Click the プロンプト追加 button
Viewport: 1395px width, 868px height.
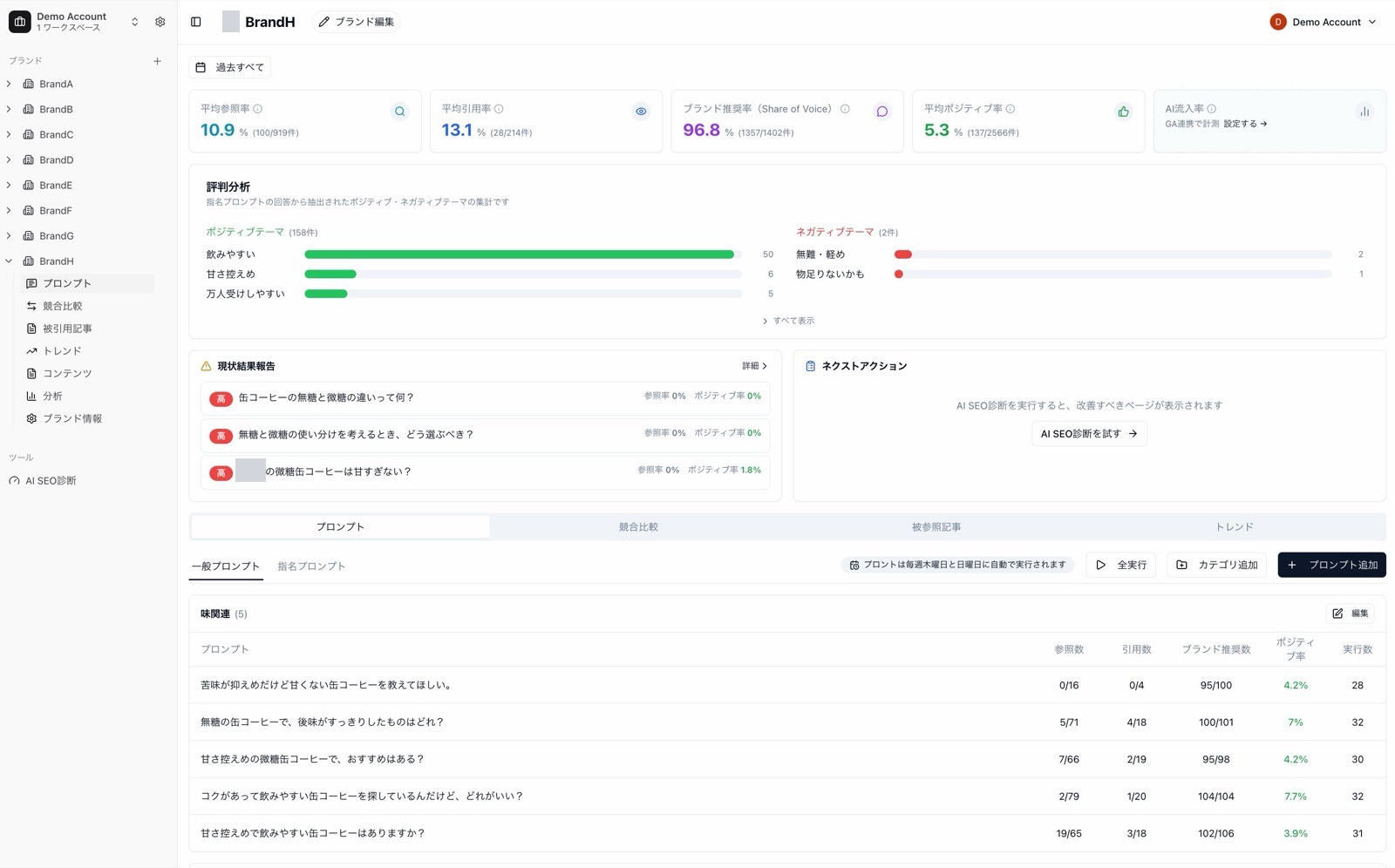click(1331, 565)
